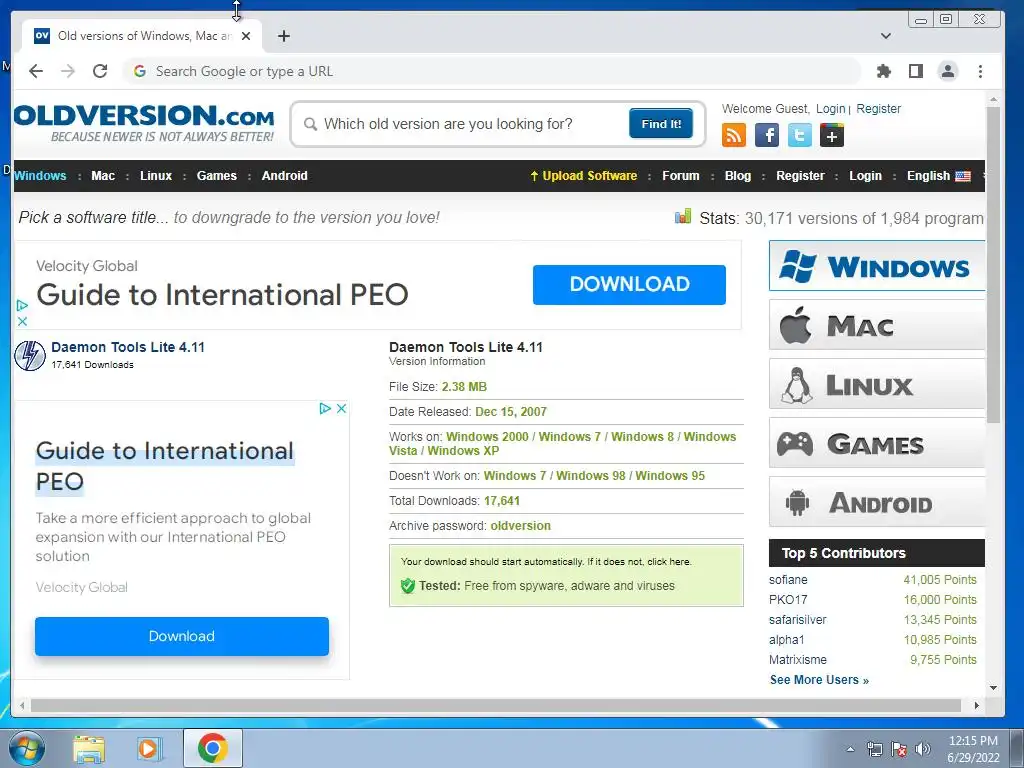Open Windows Media Player from taskbar
The image size is (1024, 768).
pyautogui.click(x=150, y=748)
